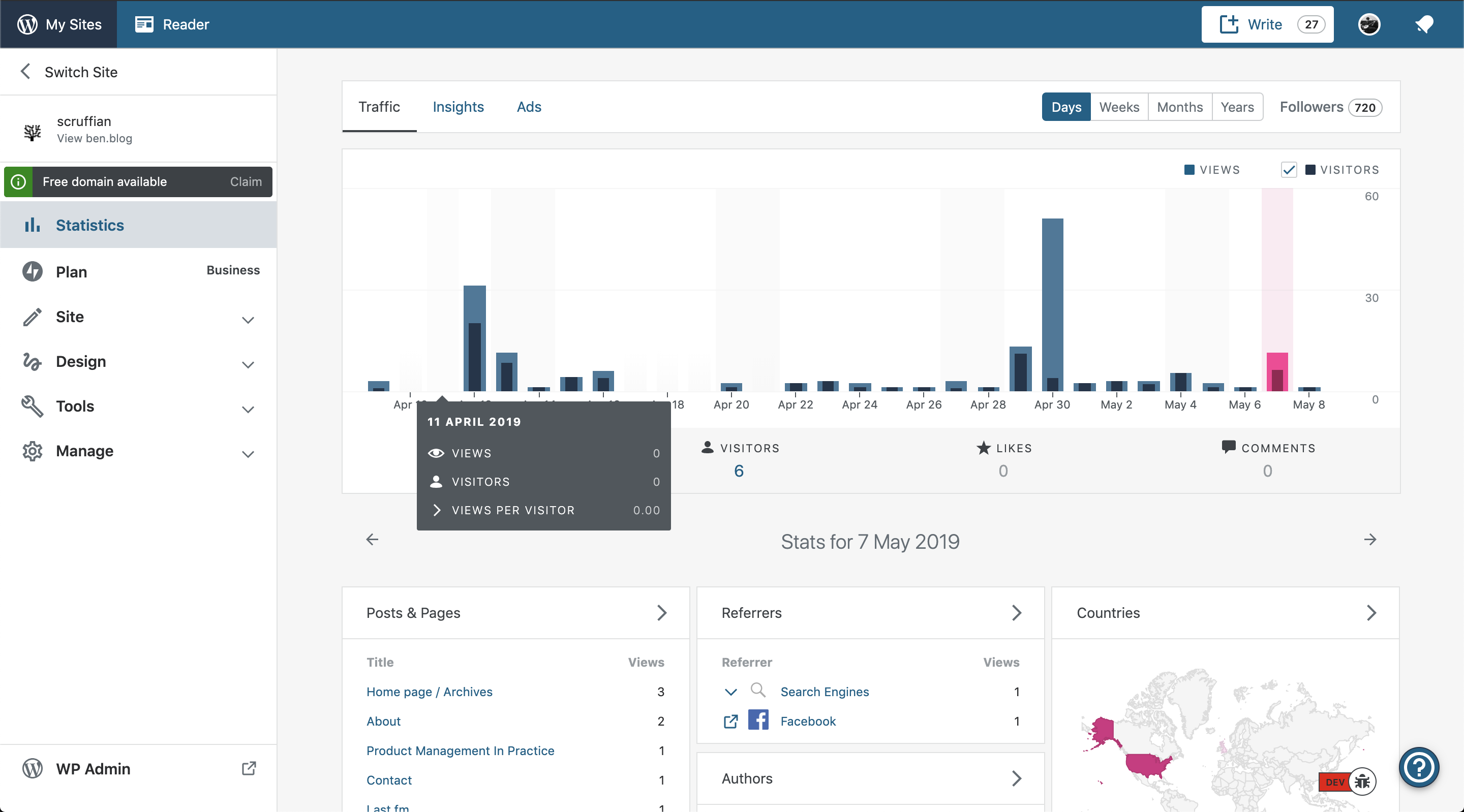This screenshot has width=1464, height=812.
Task: Click the free domain info icon
Action: [x=18, y=182]
